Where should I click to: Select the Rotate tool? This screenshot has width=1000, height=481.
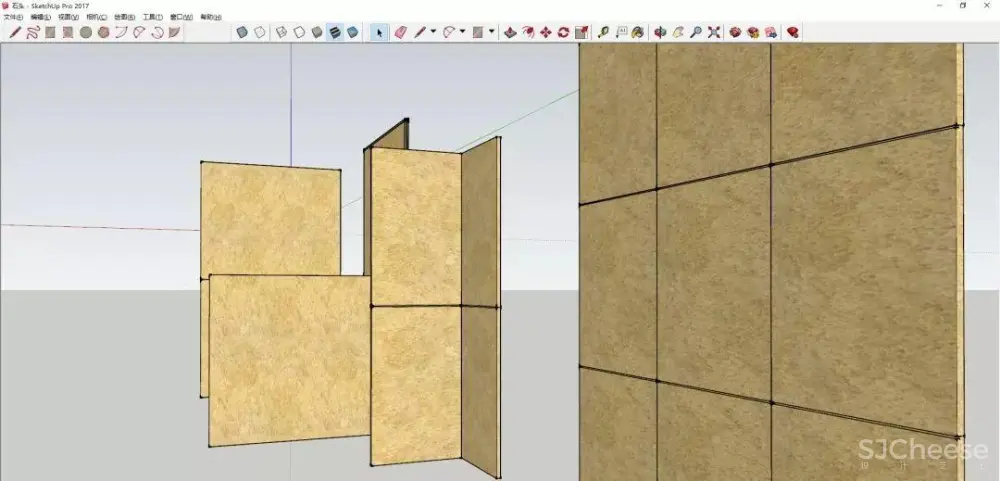click(563, 32)
